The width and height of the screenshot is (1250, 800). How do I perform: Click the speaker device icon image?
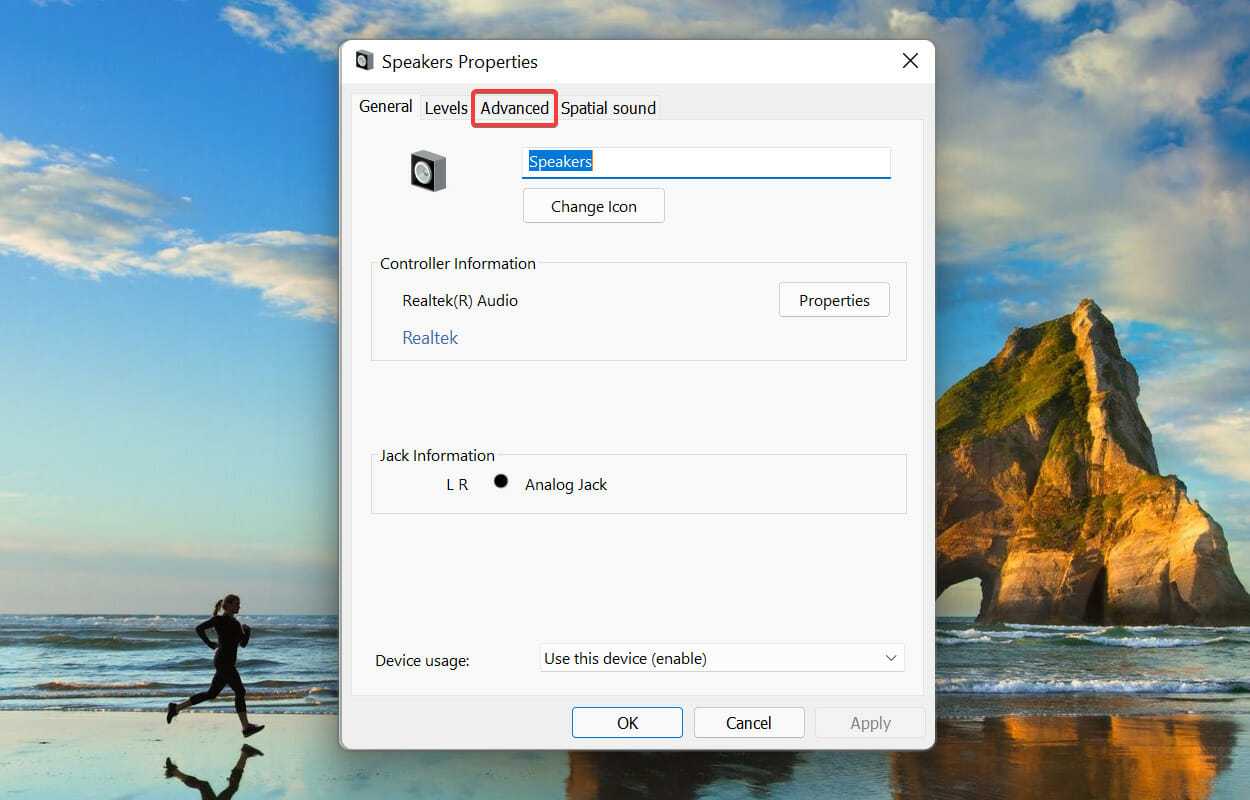coord(428,171)
